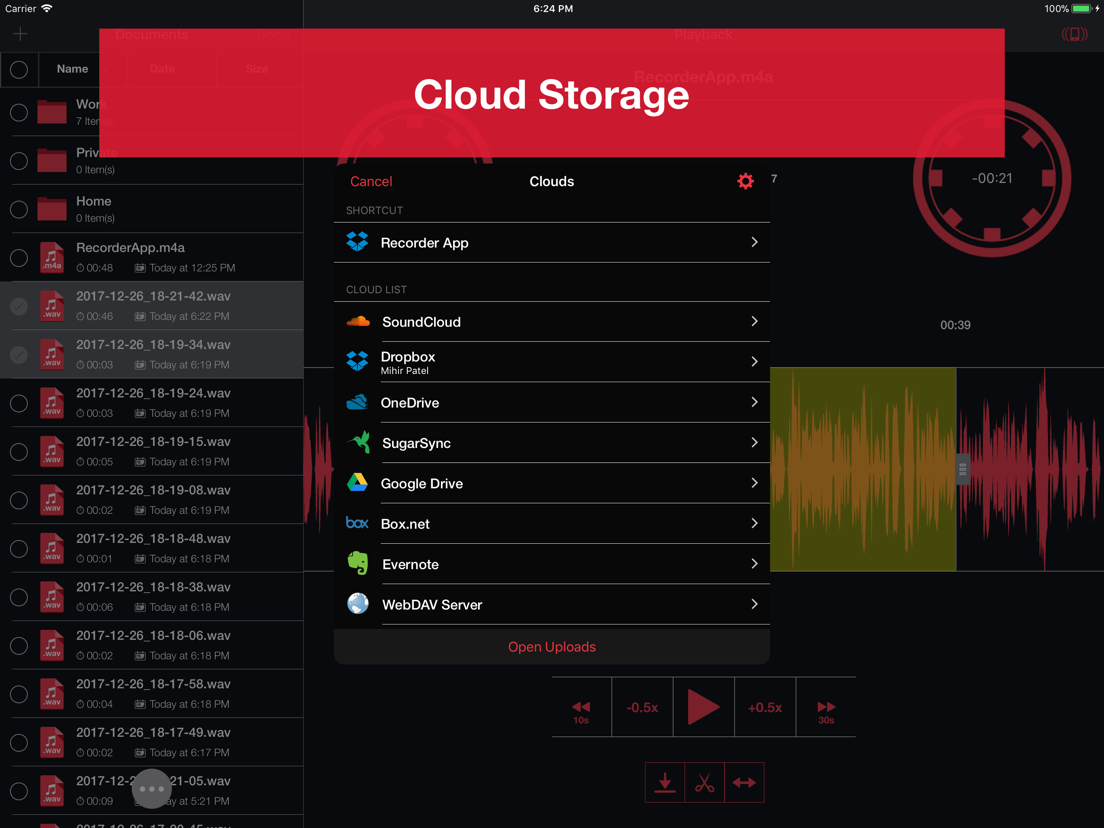This screenshot has height=828, width=1104.
Task: Open the Clouds settings gear
Action: [745, 181]
